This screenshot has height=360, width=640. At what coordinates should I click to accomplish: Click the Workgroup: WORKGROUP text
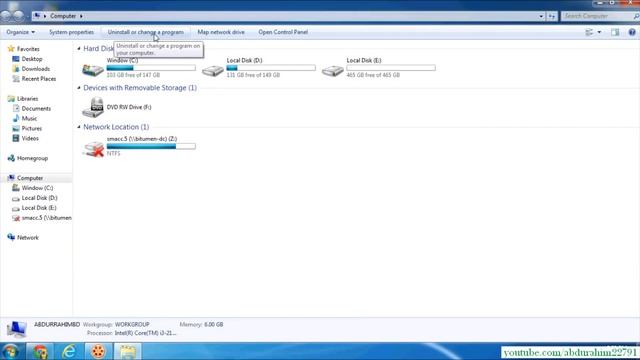tap(116, 324)
